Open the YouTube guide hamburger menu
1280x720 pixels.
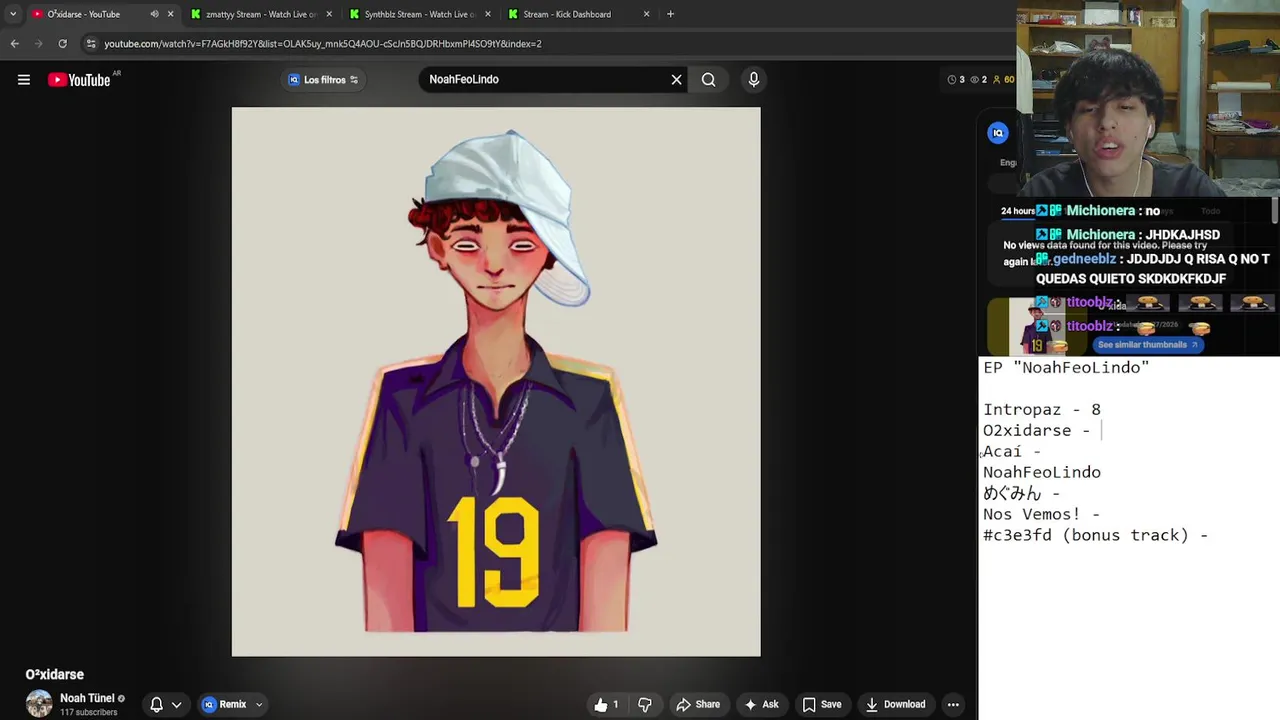(24, 80)
